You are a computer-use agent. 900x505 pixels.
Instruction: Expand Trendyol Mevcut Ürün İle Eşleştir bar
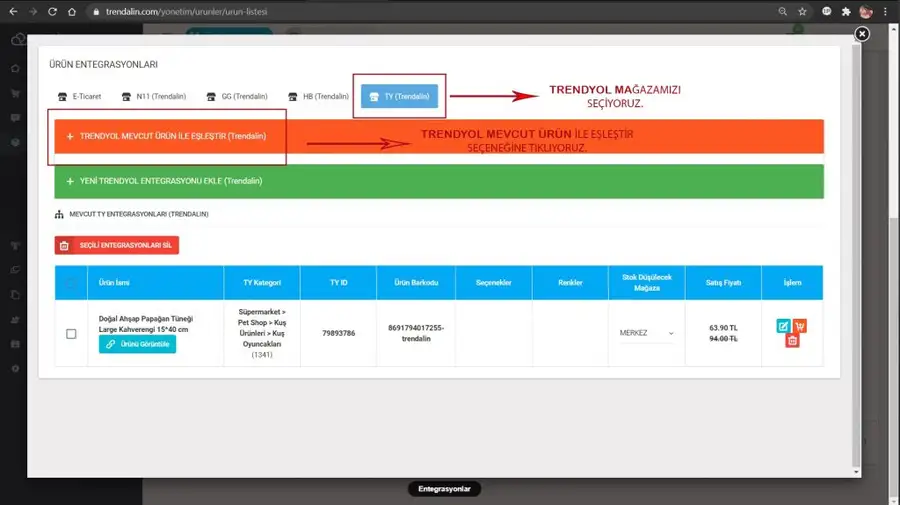(x=439, y=137)
